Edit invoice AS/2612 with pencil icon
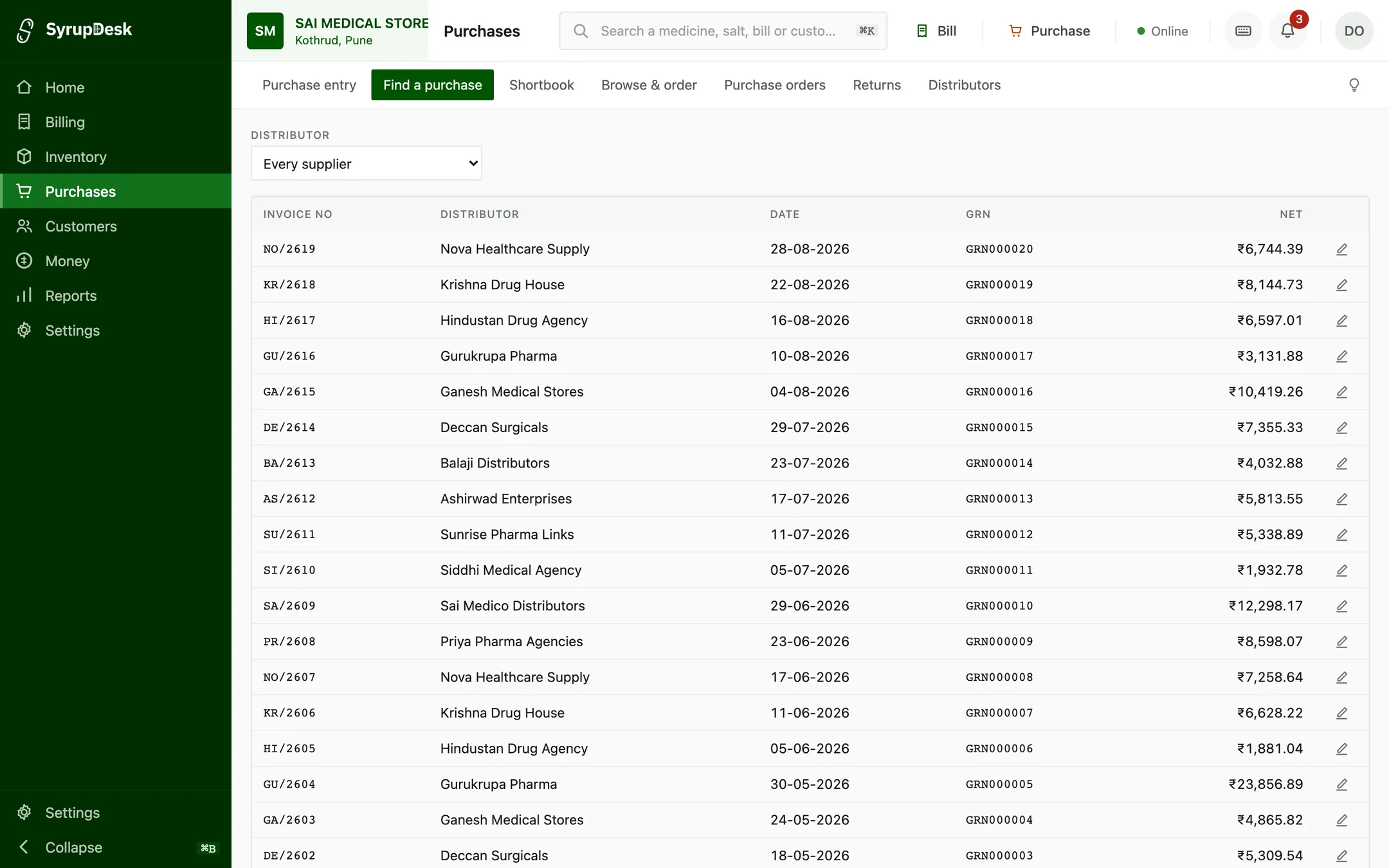 click(x=1341, y=499)
